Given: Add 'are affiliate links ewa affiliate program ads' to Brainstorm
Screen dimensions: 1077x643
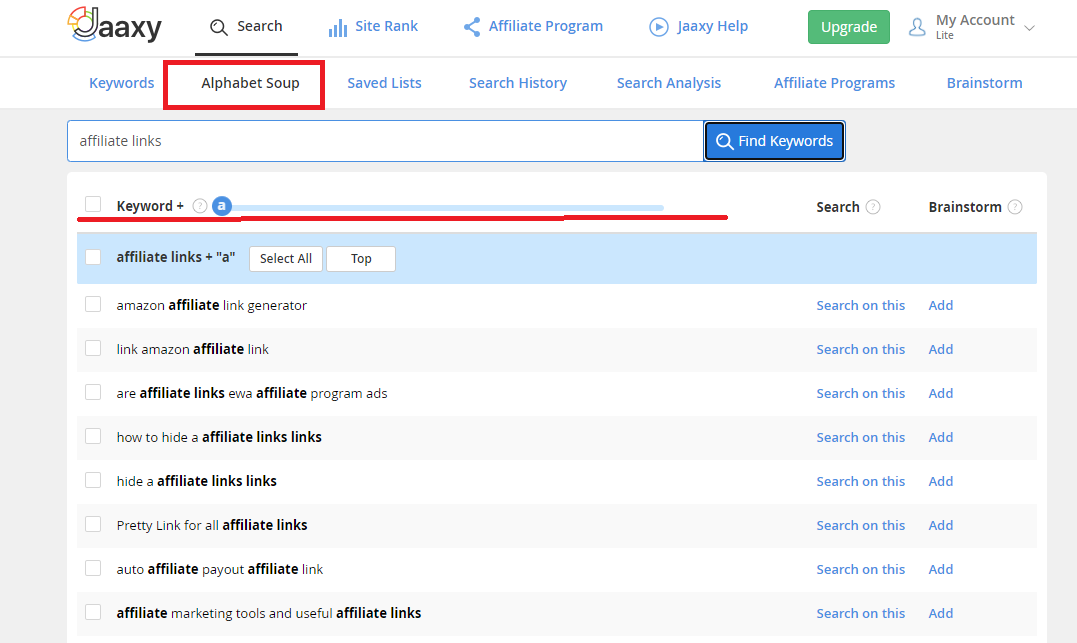Looking at the screenshot, I should (940, 393).
